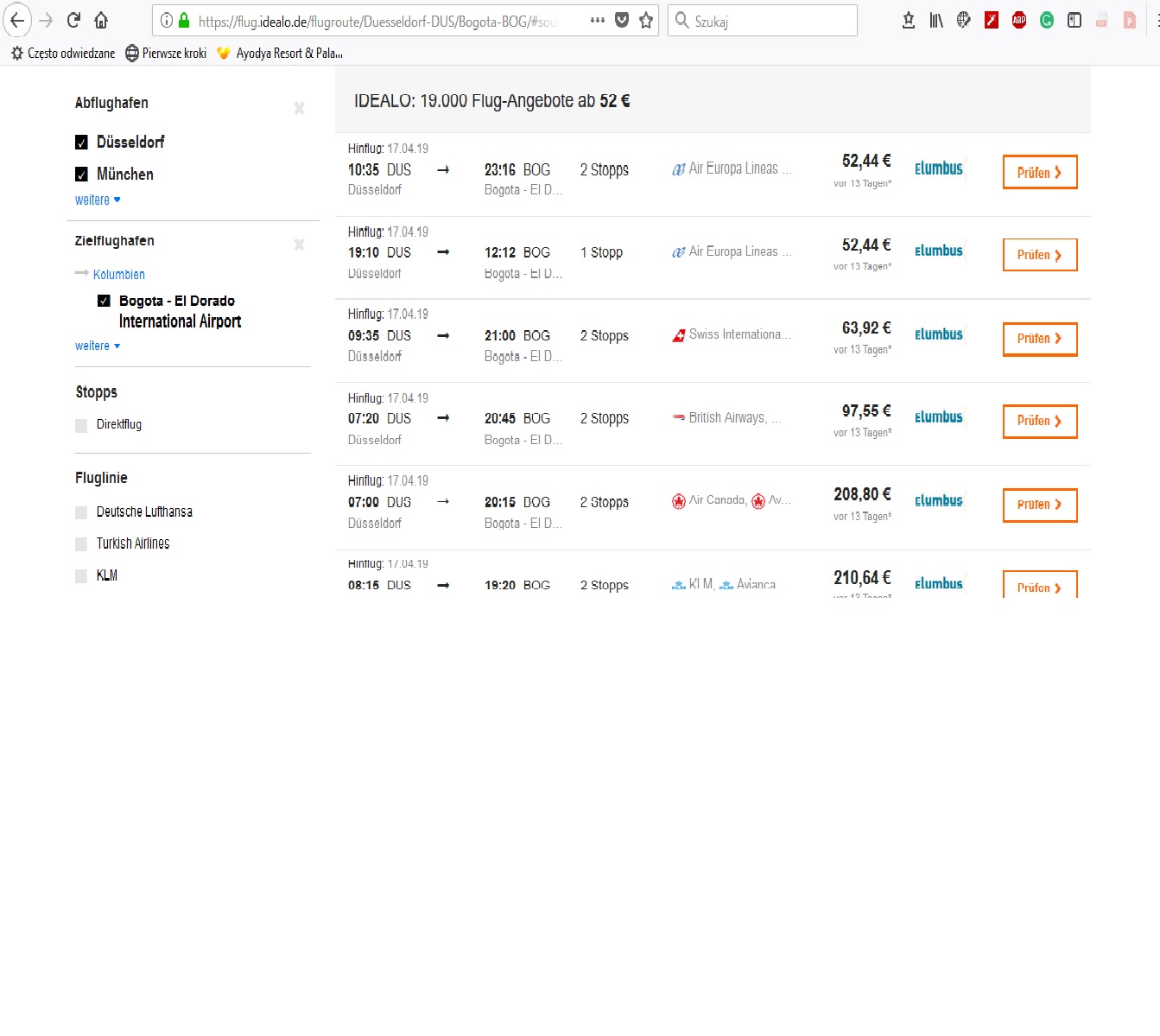
Task: Open the Adblock Plus ABP icon
Action: pos(1019,21)
